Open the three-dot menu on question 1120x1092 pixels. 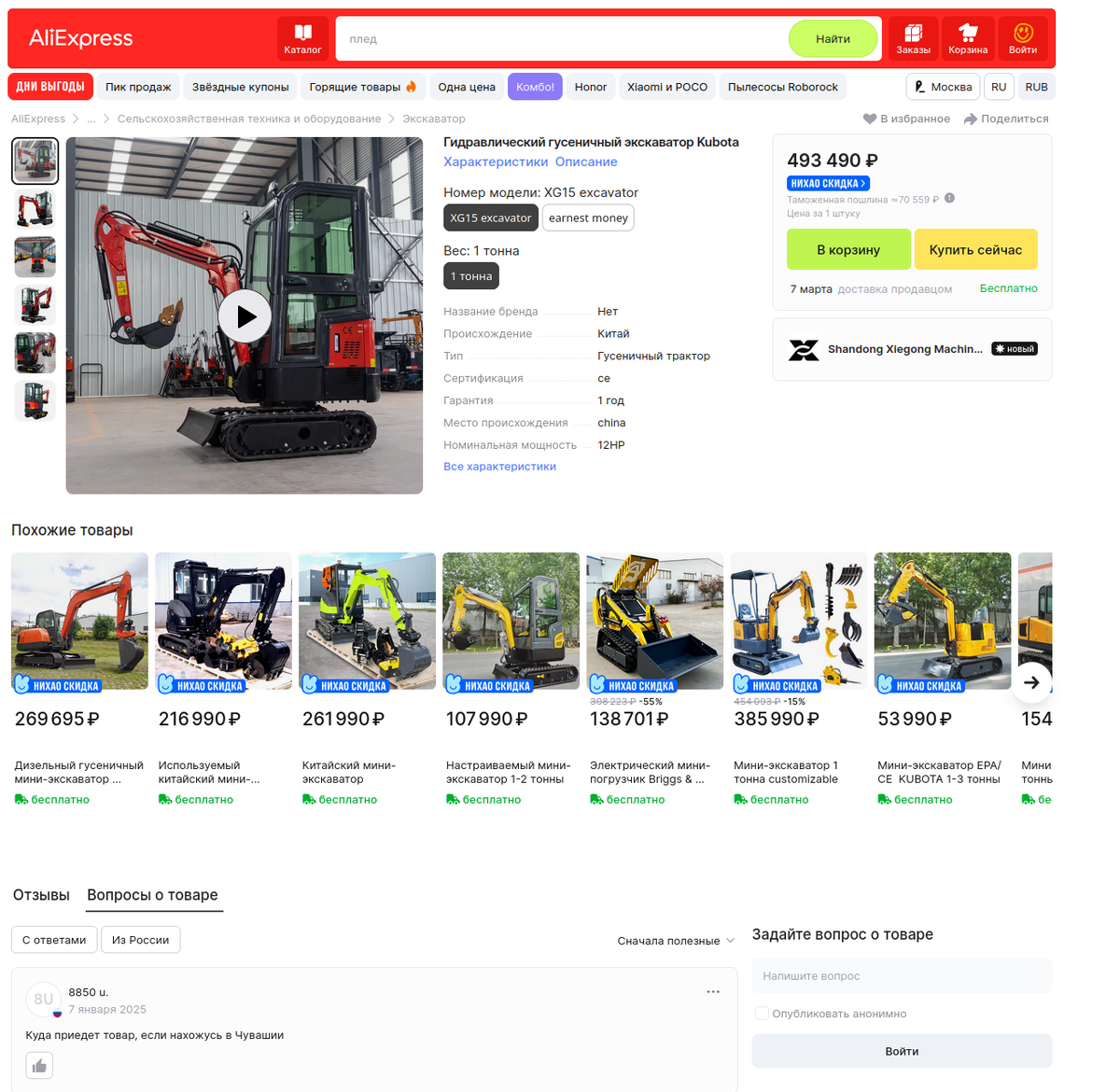713,992
